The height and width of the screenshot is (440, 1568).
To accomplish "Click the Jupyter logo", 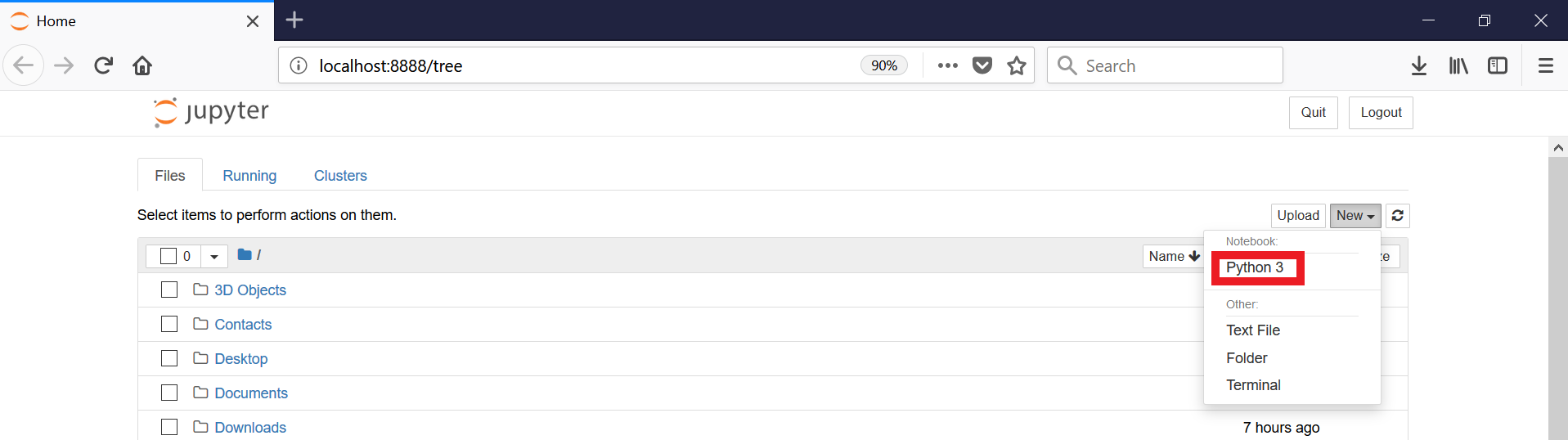I will tap(211, 112).
